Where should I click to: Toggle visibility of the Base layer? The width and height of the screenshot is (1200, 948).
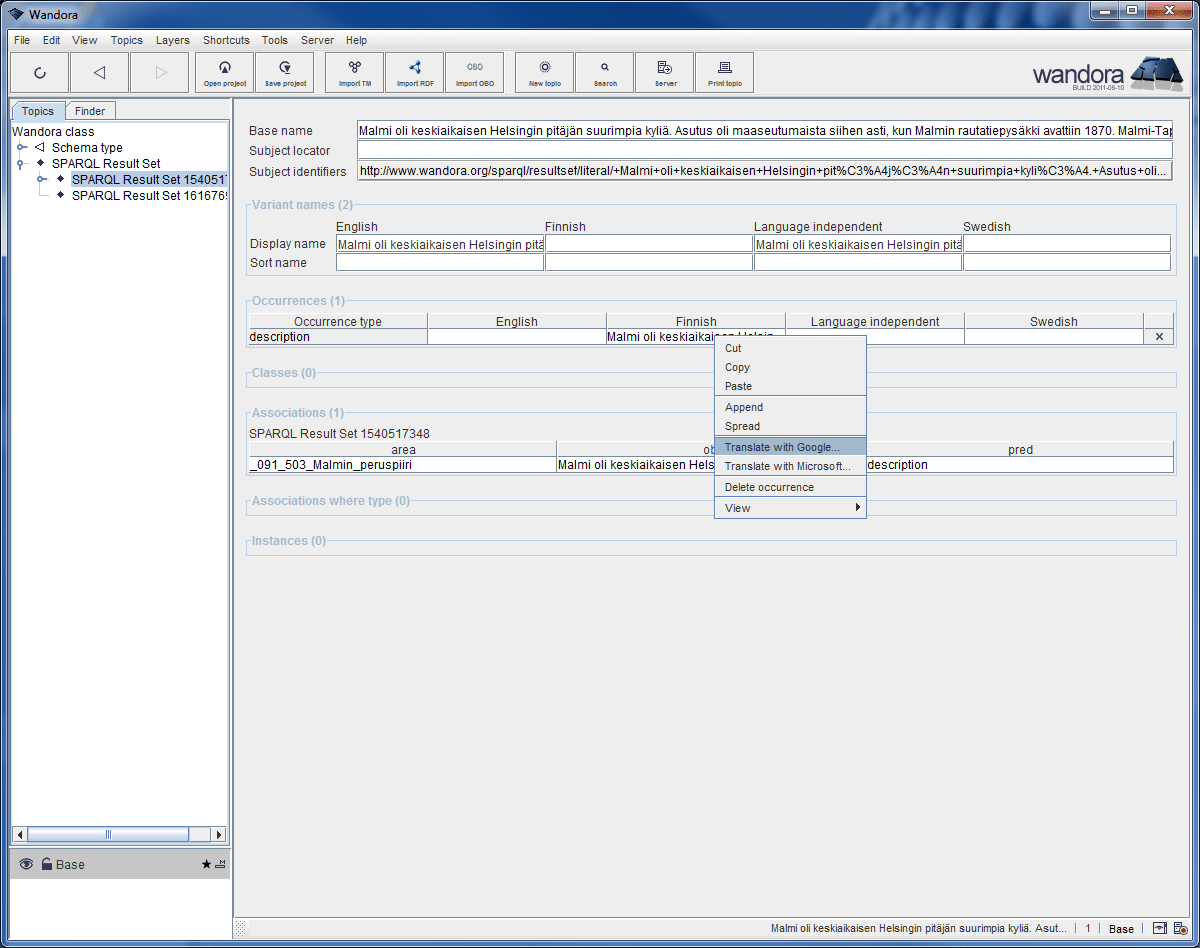click(x=25, y=864)
